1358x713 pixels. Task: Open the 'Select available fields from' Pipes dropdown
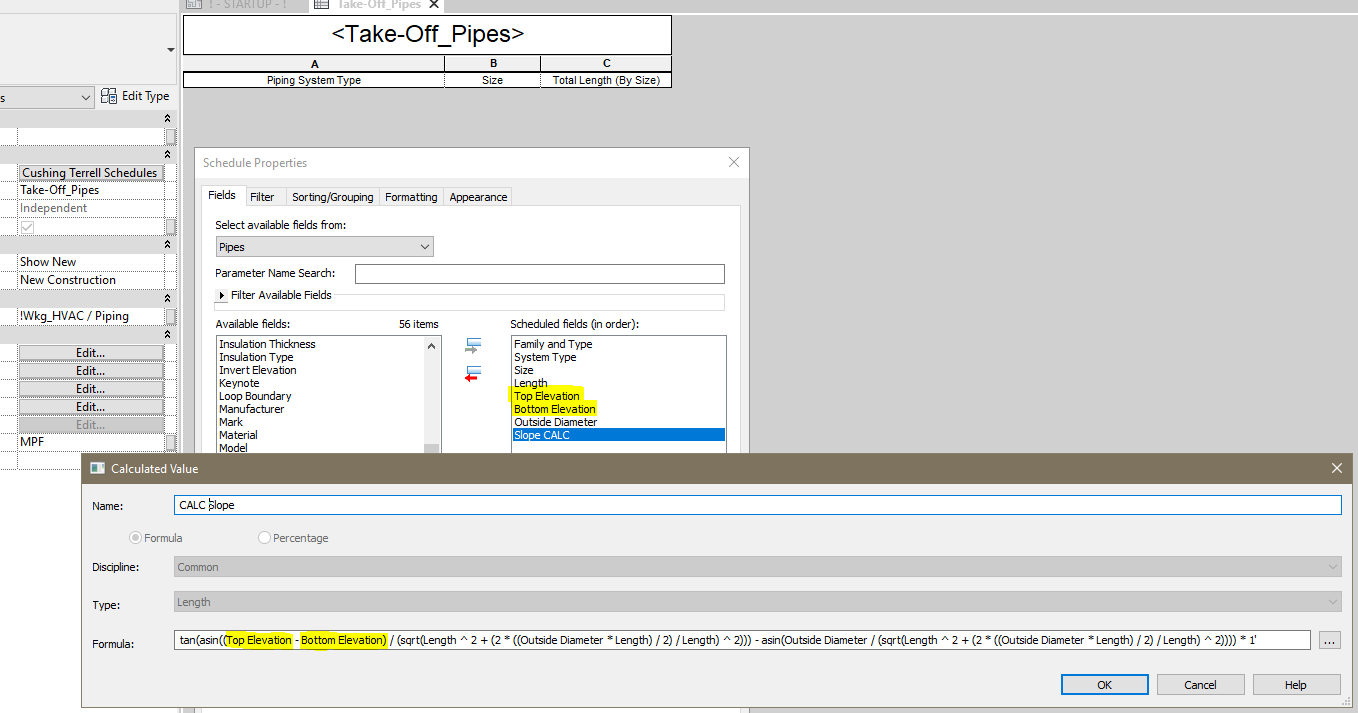coord(325,247)
